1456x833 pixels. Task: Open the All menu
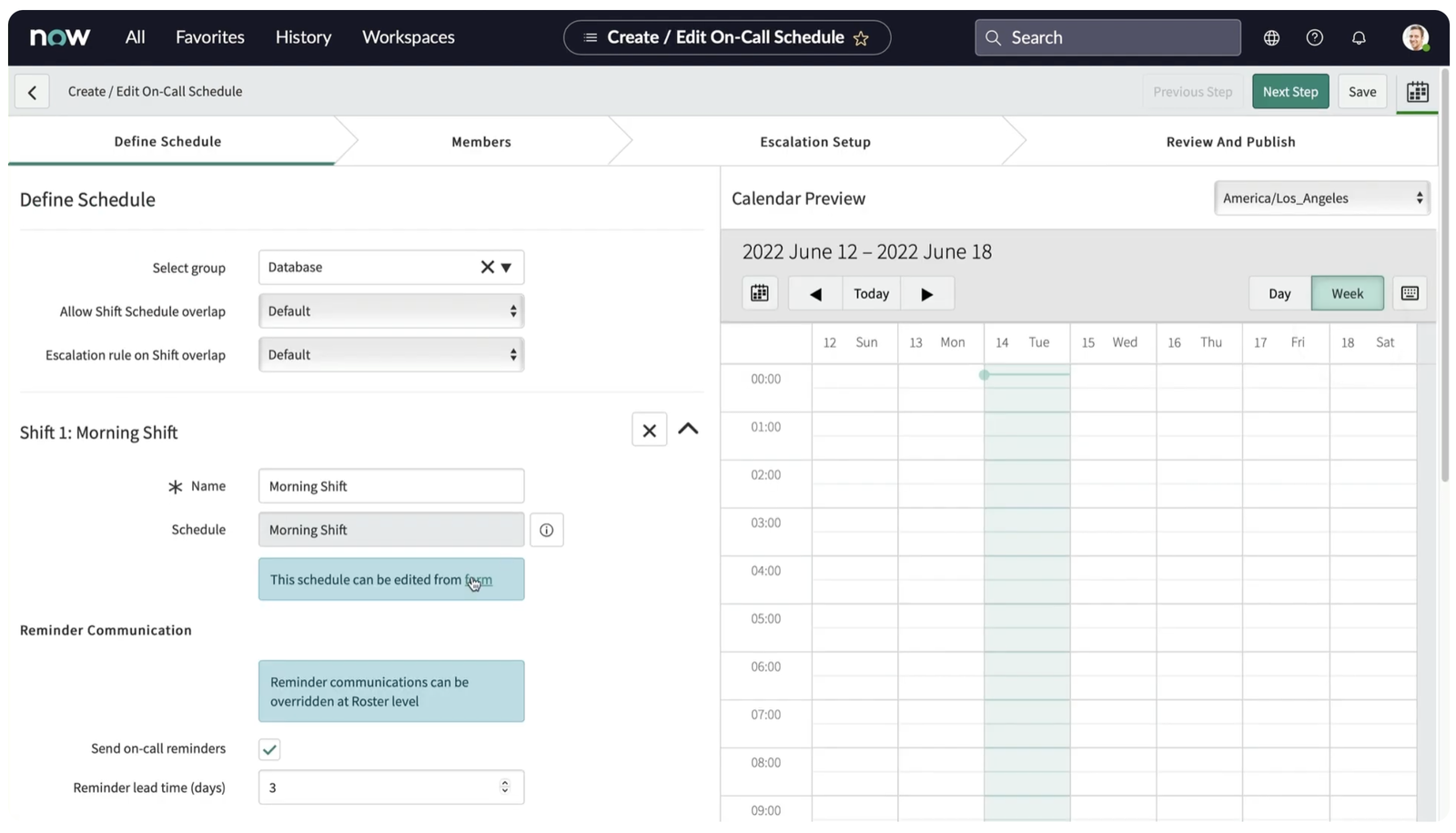tap(135, 37)
